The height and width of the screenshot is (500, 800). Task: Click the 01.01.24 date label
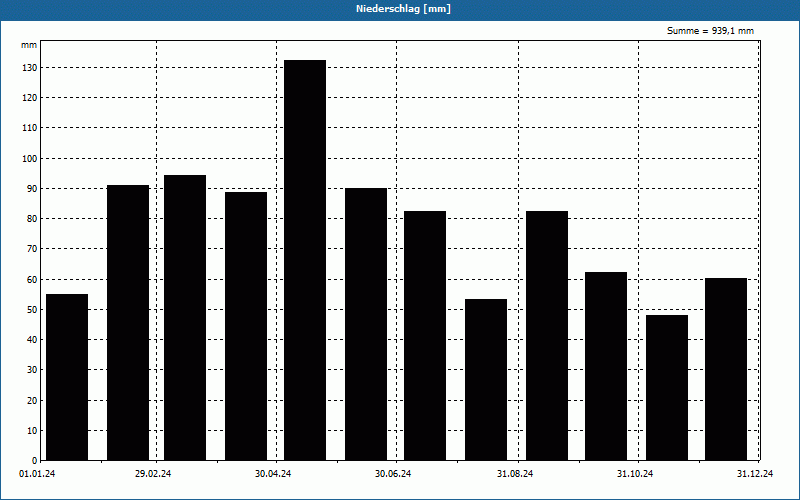[x=37, y=474]
